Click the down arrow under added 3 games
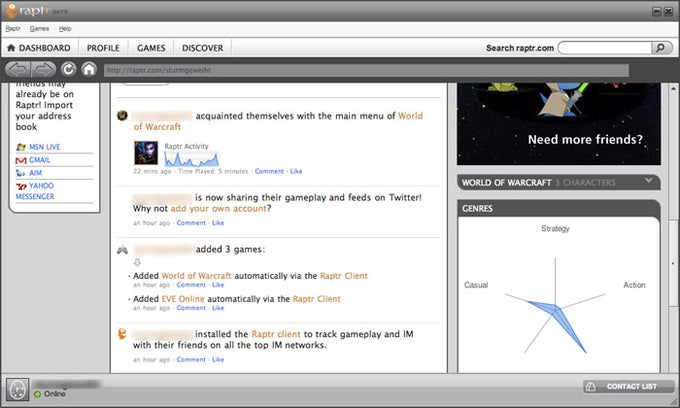The image size is (680, 408). point(137,262)
